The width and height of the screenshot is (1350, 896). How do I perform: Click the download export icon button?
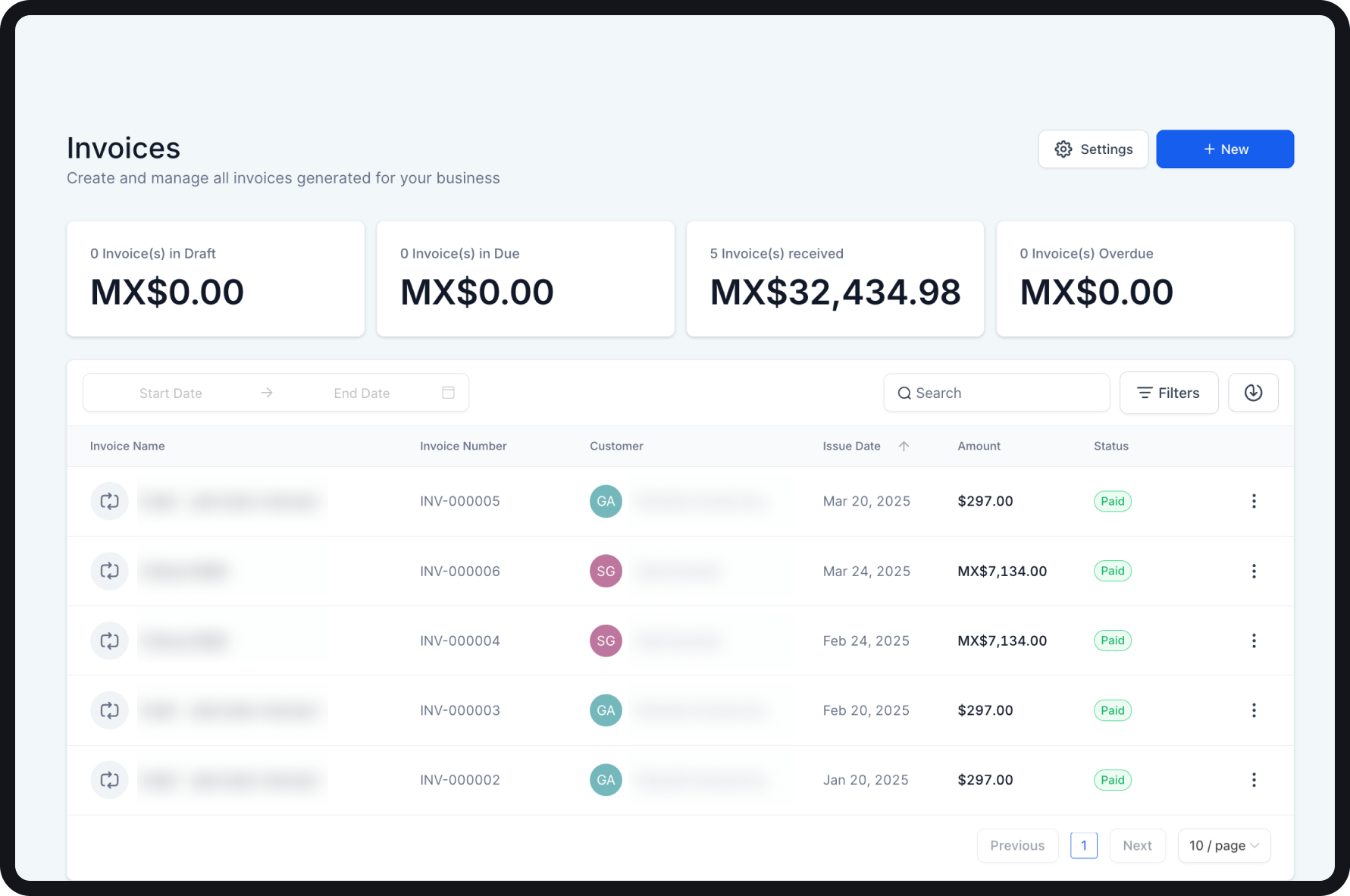[x=1253, y=393]
